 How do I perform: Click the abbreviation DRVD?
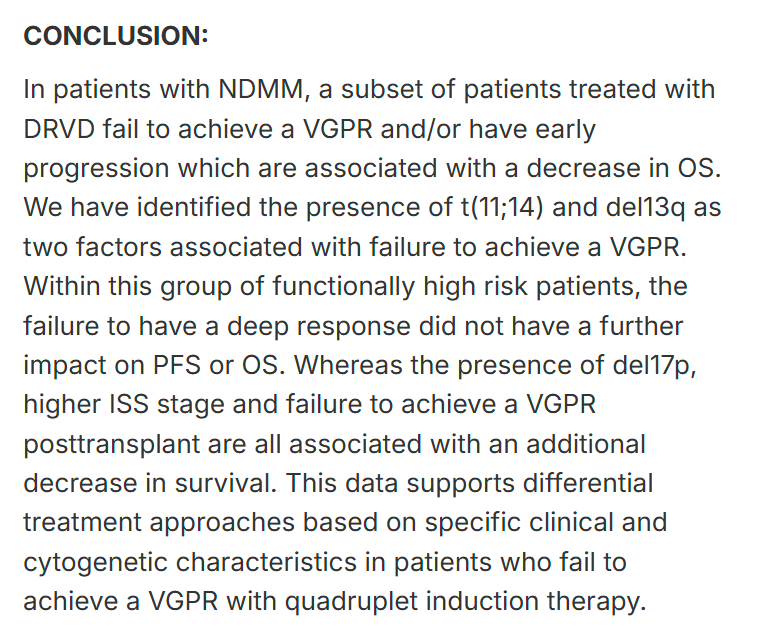tap(59, 129)
